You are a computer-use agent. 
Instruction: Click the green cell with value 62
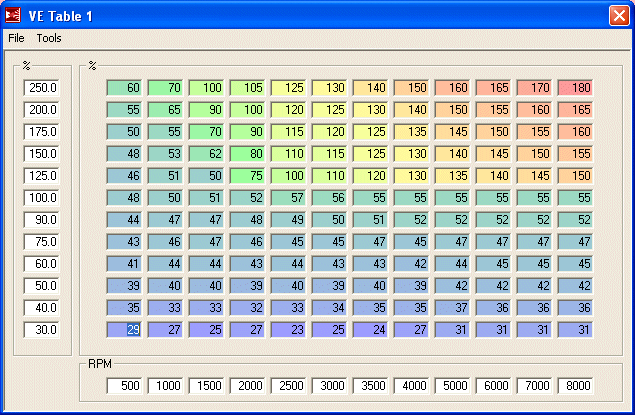(208, 154)
